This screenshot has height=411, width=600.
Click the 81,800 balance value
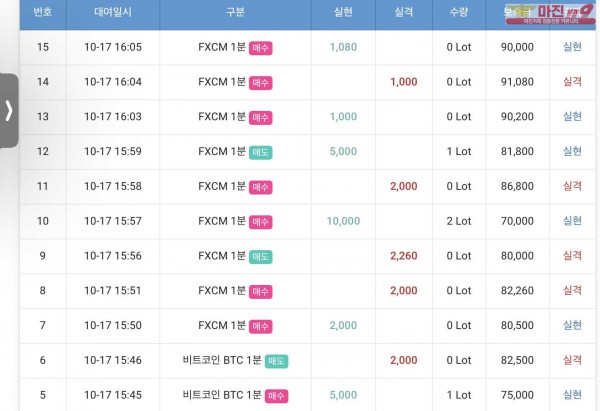pos(517,152)
